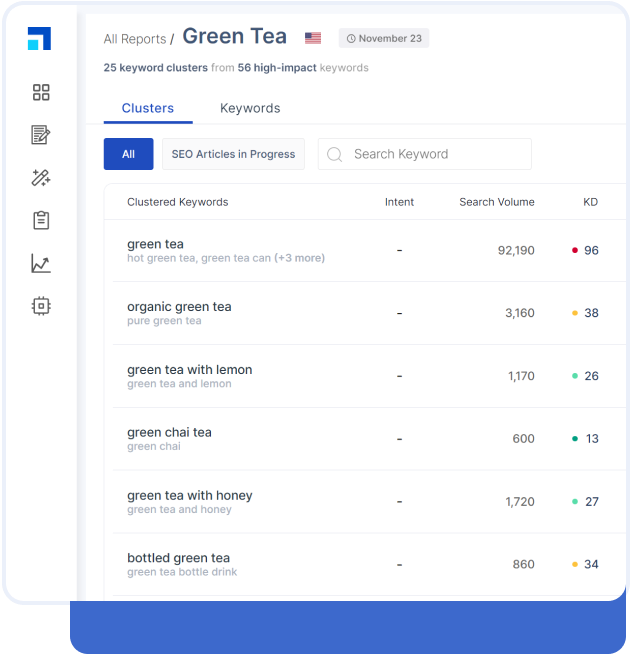Click the KD value 26
The height and width of the screenshot is (654, 631).
pos(591,376)
